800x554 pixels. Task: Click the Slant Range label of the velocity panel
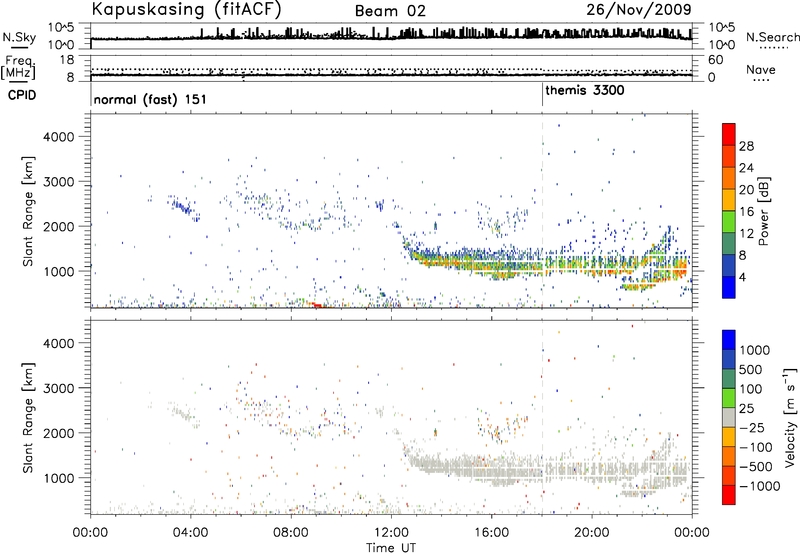[28, 418]
